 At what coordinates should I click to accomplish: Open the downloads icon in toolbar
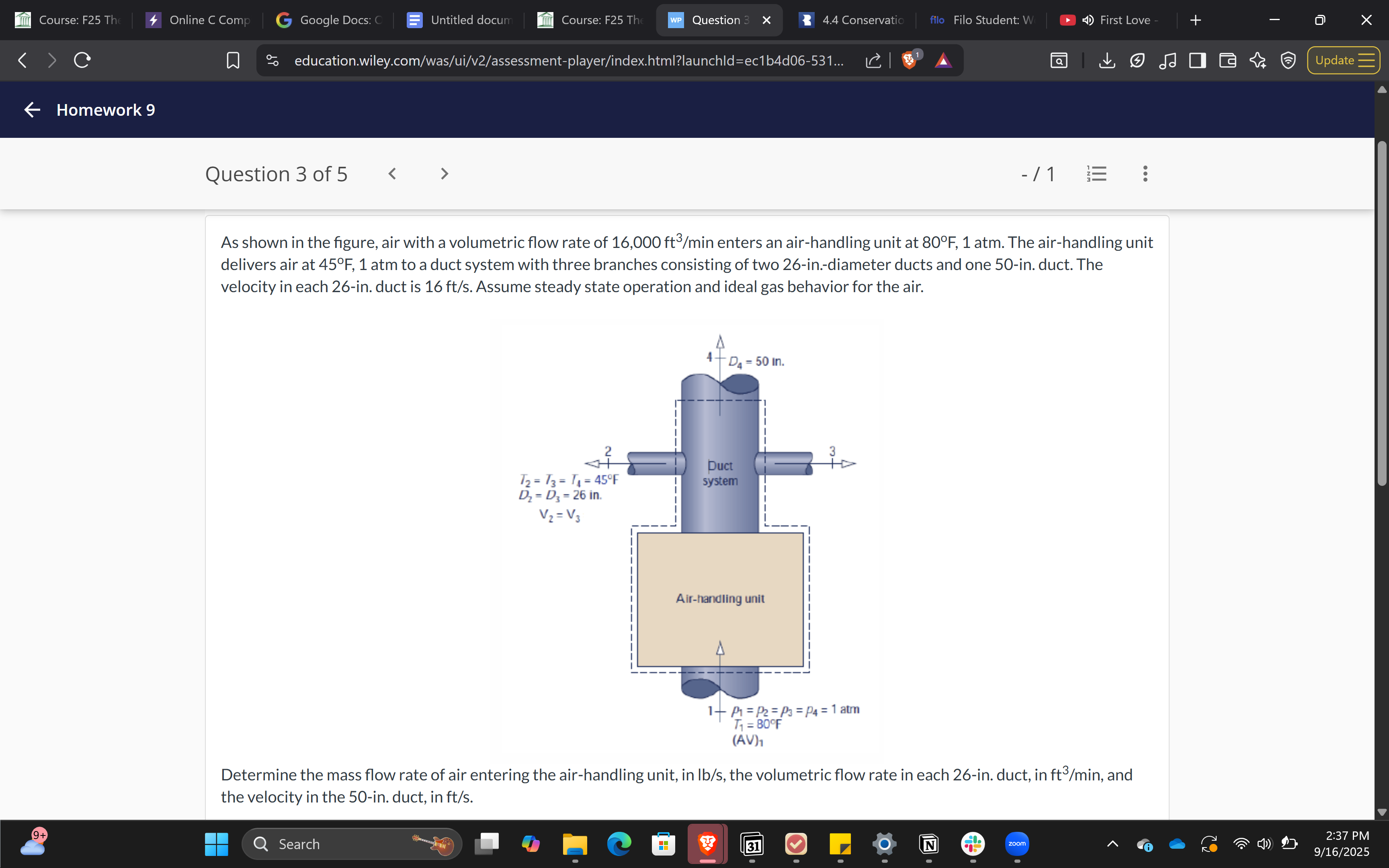(x=1107, y=60)
